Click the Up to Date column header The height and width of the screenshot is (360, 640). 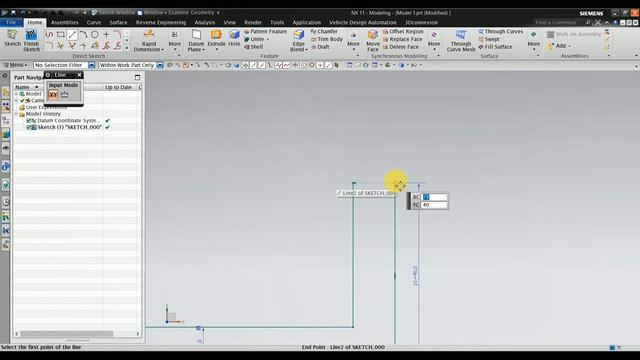(118, 87)
